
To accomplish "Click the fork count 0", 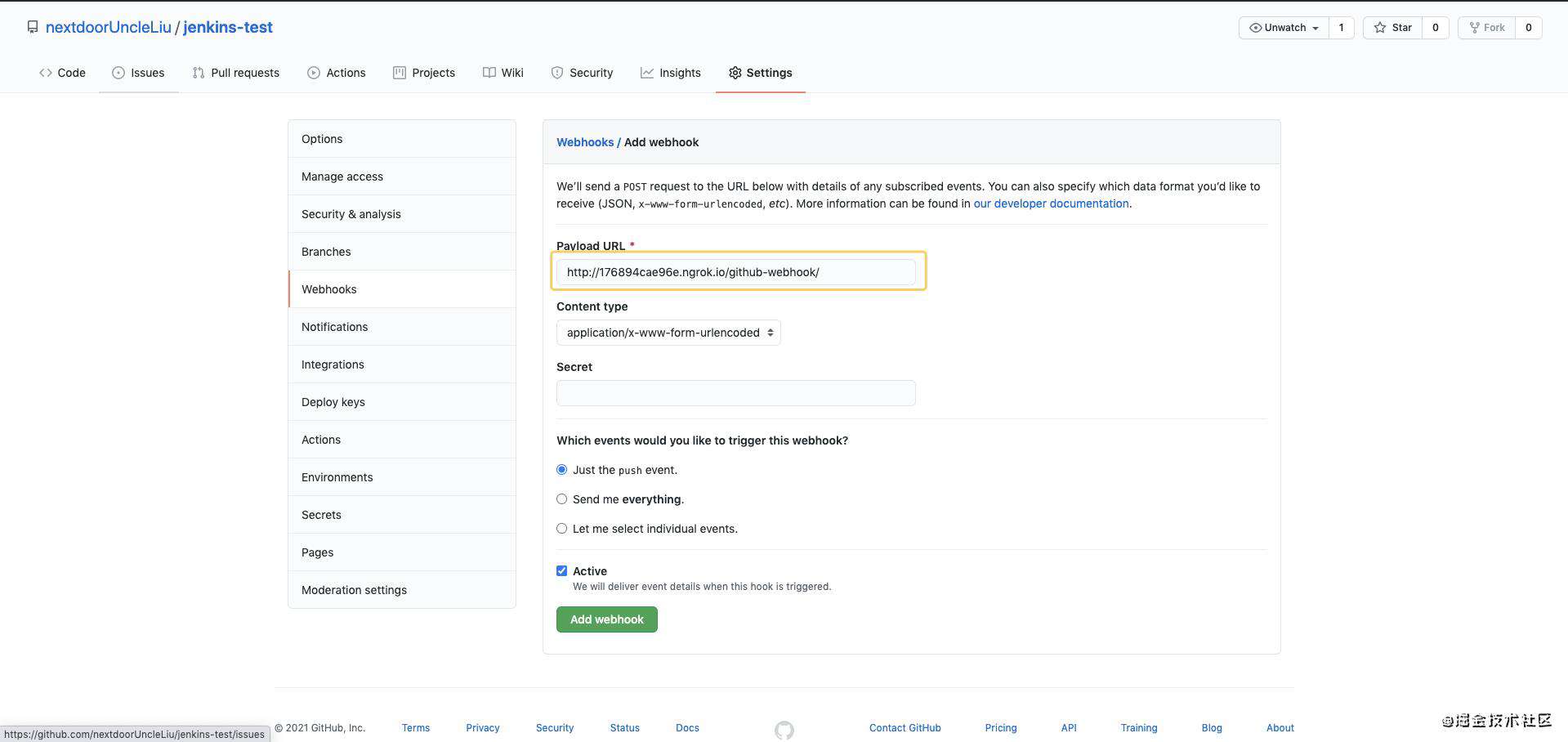I will (x=1528, y=28).
